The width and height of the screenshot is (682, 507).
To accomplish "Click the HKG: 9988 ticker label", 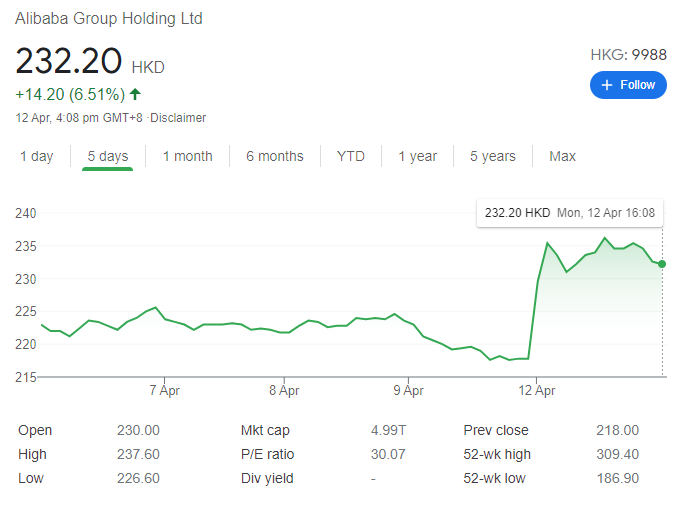I will 628,55.
